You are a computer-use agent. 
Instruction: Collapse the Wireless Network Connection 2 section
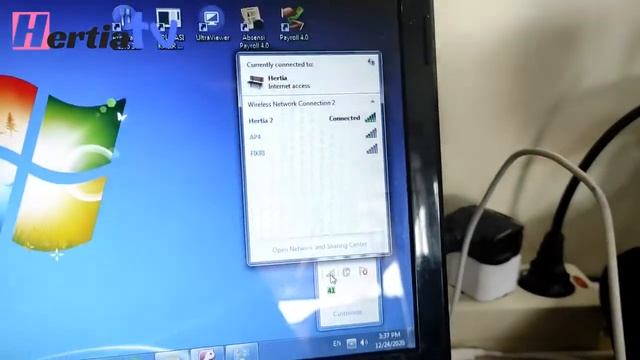[373, 102]
